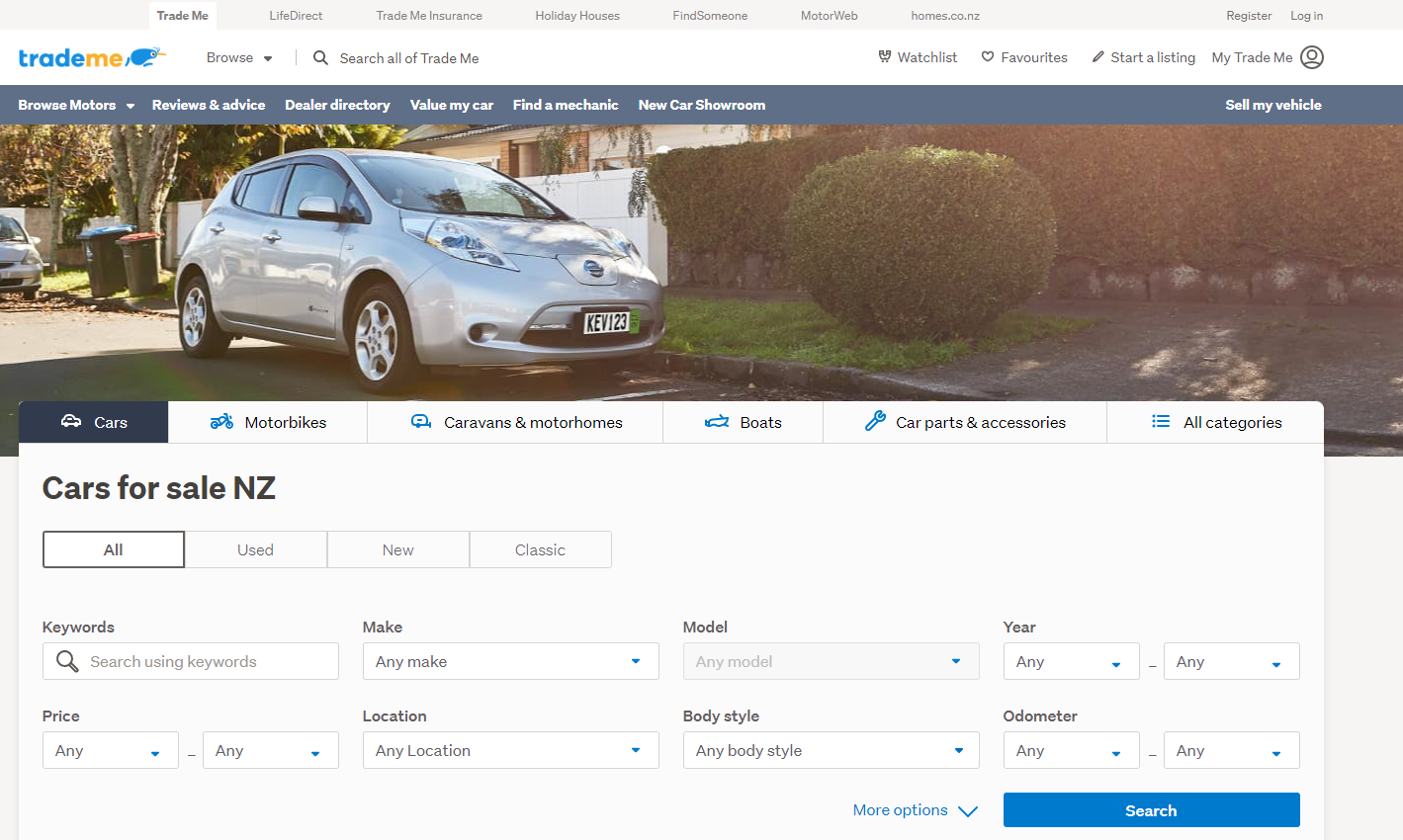Viewport: 1403px width, 840px height.
Task: Click the Sell my vehicle link
Action: pyautogui.click(x=1272, y=105)
